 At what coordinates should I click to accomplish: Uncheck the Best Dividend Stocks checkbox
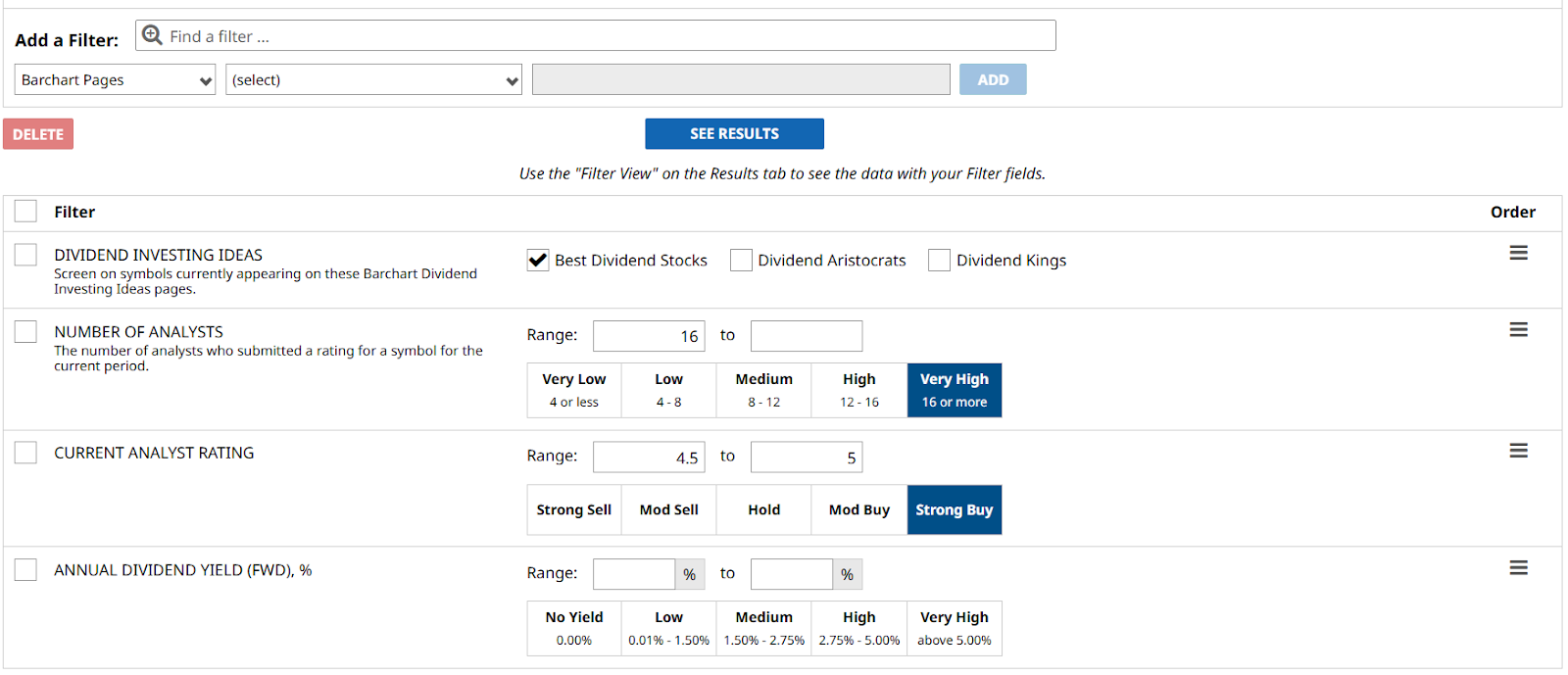[x=538, y=260]
